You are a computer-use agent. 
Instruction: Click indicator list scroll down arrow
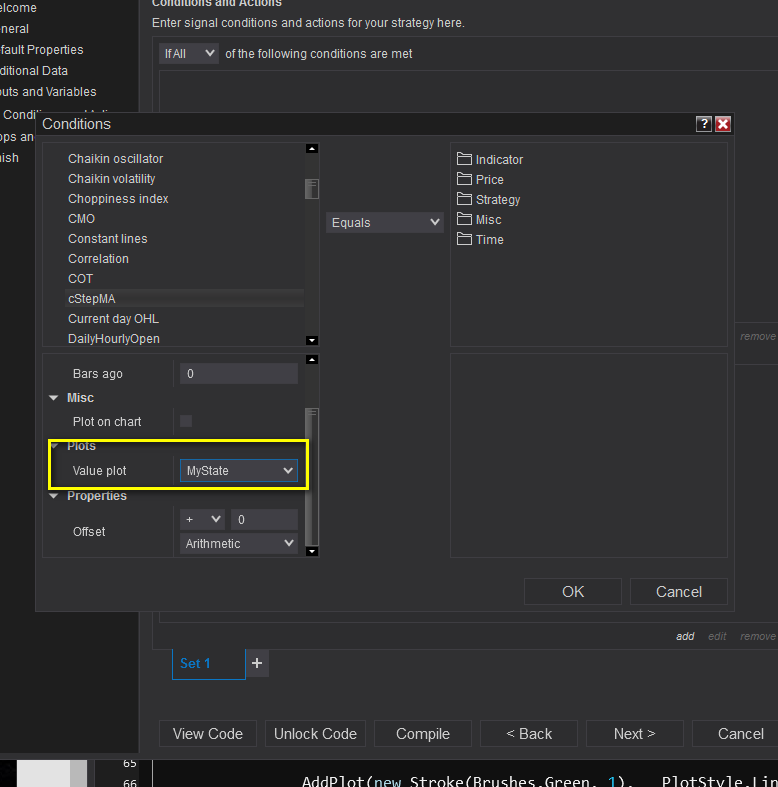click(x=312, y=340)
